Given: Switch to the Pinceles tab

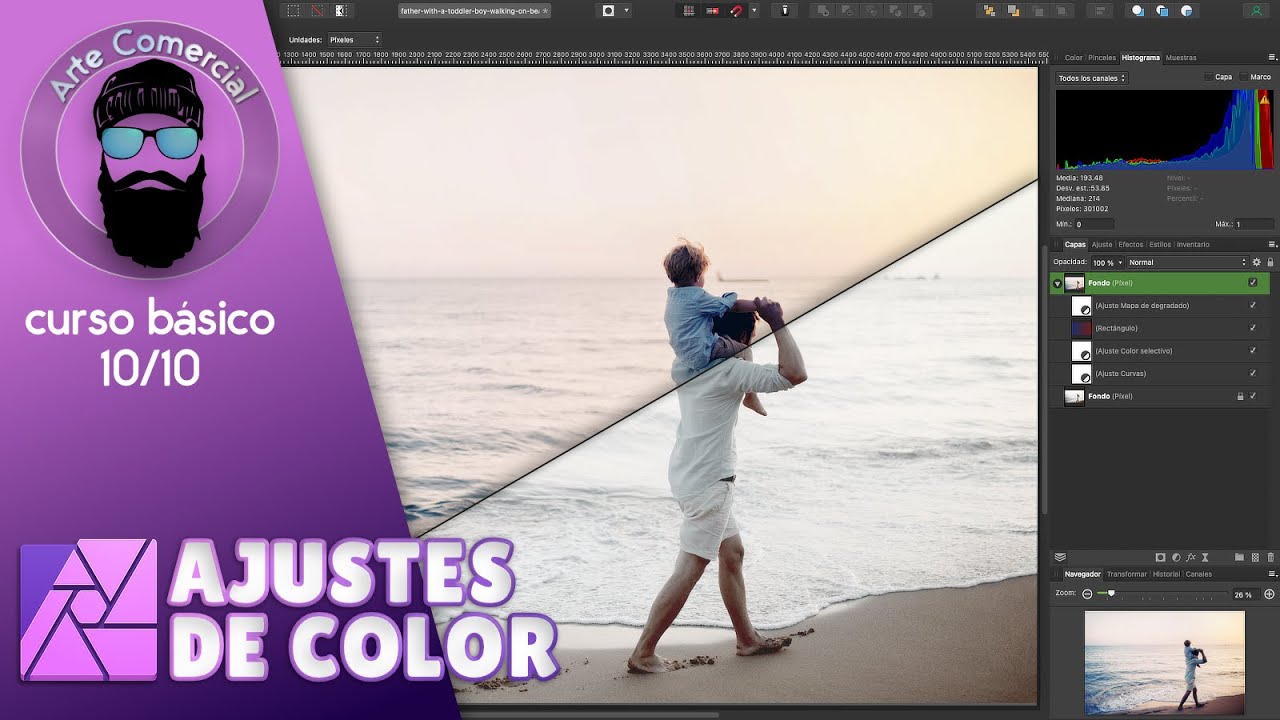Looking at the screenshot, I should (1102, 57).
